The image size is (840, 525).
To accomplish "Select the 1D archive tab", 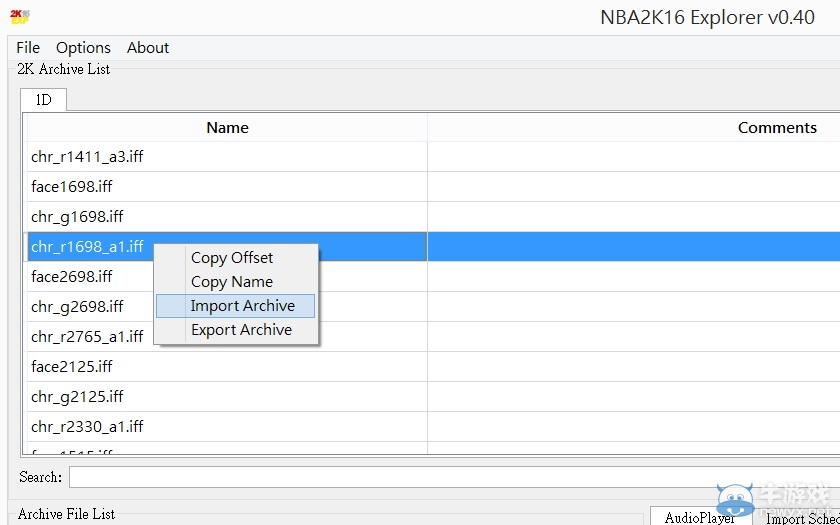I will (x=43, y=100).
